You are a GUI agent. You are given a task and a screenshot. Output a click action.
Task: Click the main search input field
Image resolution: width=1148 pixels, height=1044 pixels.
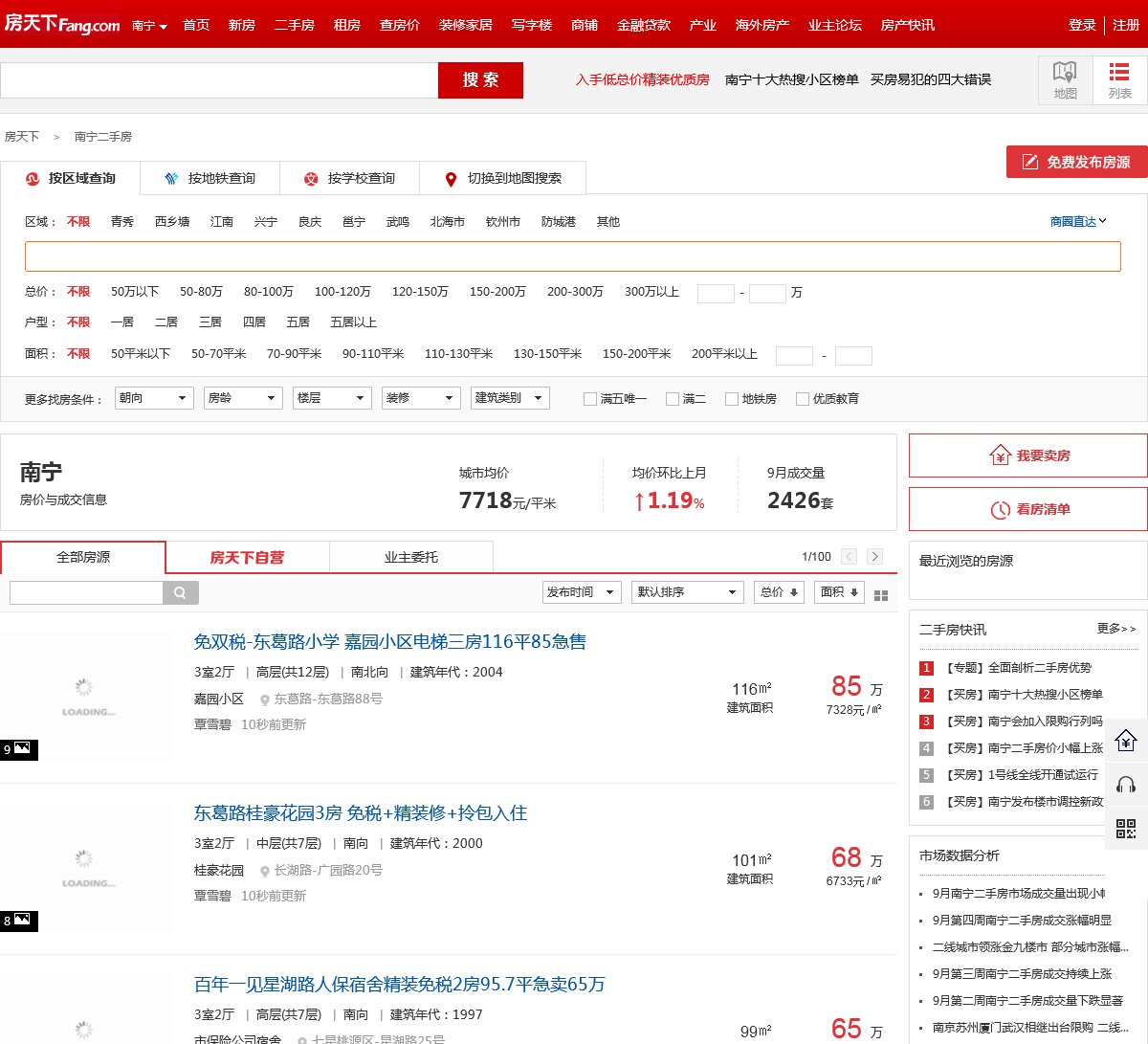tap(219, 80)
